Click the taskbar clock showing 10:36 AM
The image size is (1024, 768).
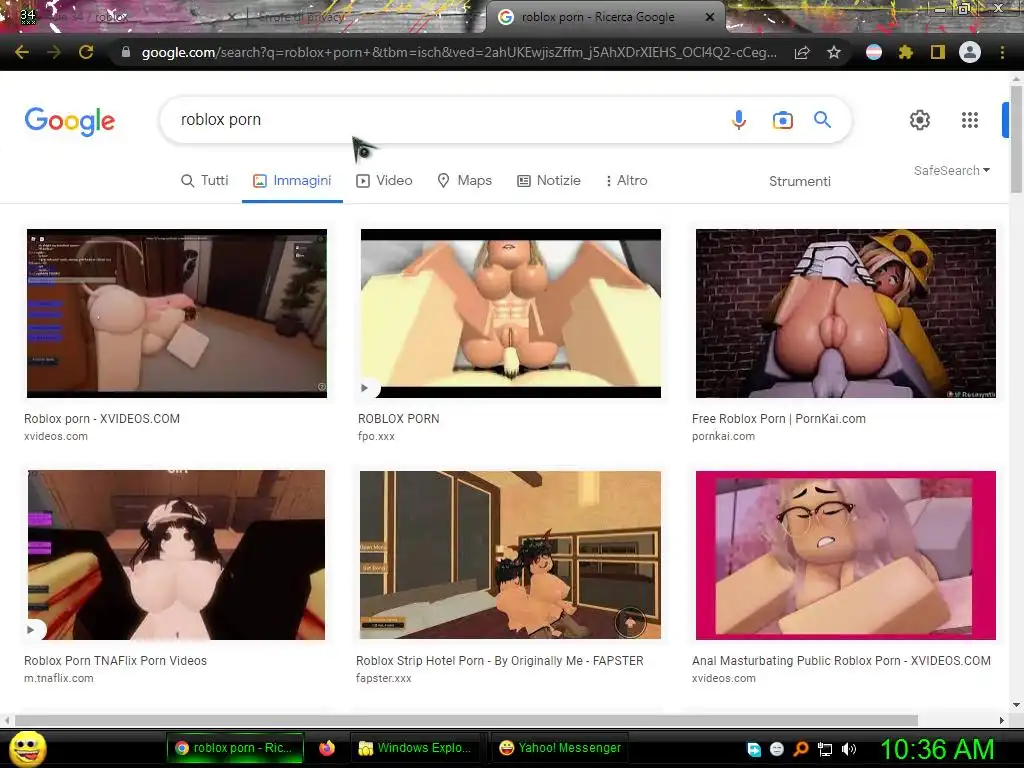[x=937, y=749]
